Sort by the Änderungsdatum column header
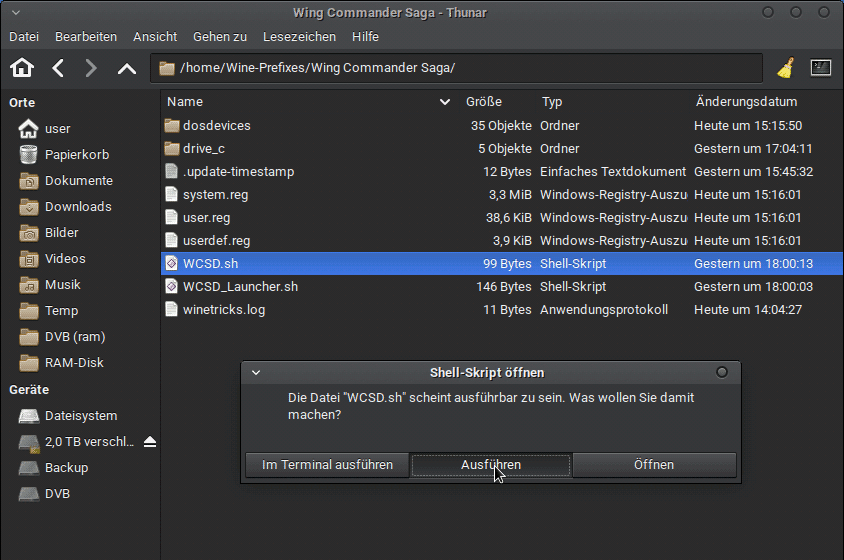The image size is (844, 560). click(x=747, y=102)
